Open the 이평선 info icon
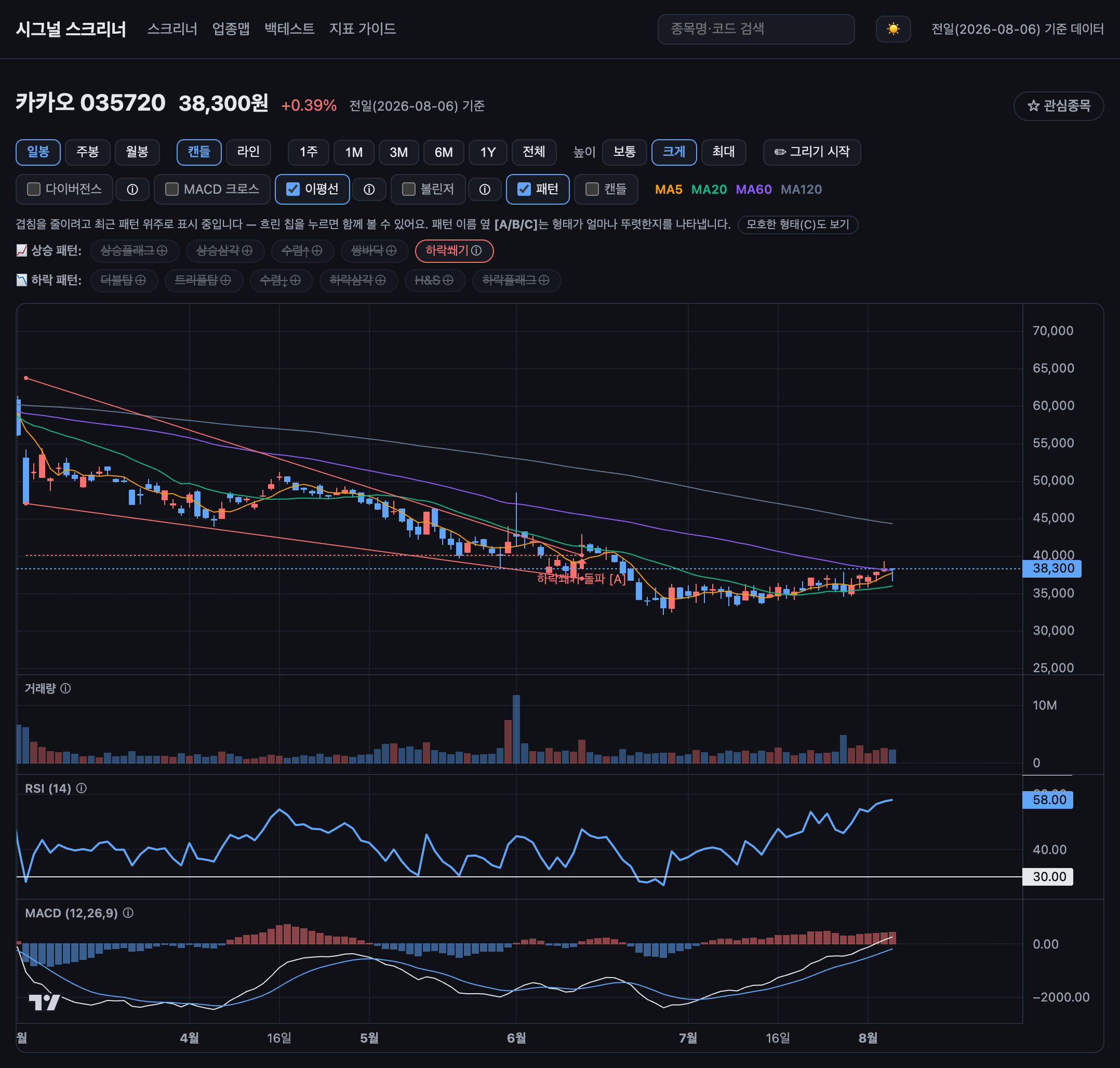 (369, 190)
